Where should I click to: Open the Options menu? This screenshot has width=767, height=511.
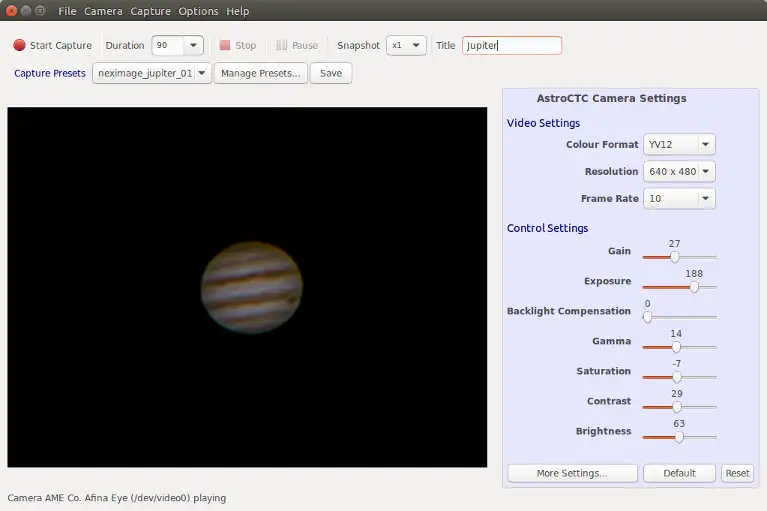pyautogui.click(x=198, y=11)
